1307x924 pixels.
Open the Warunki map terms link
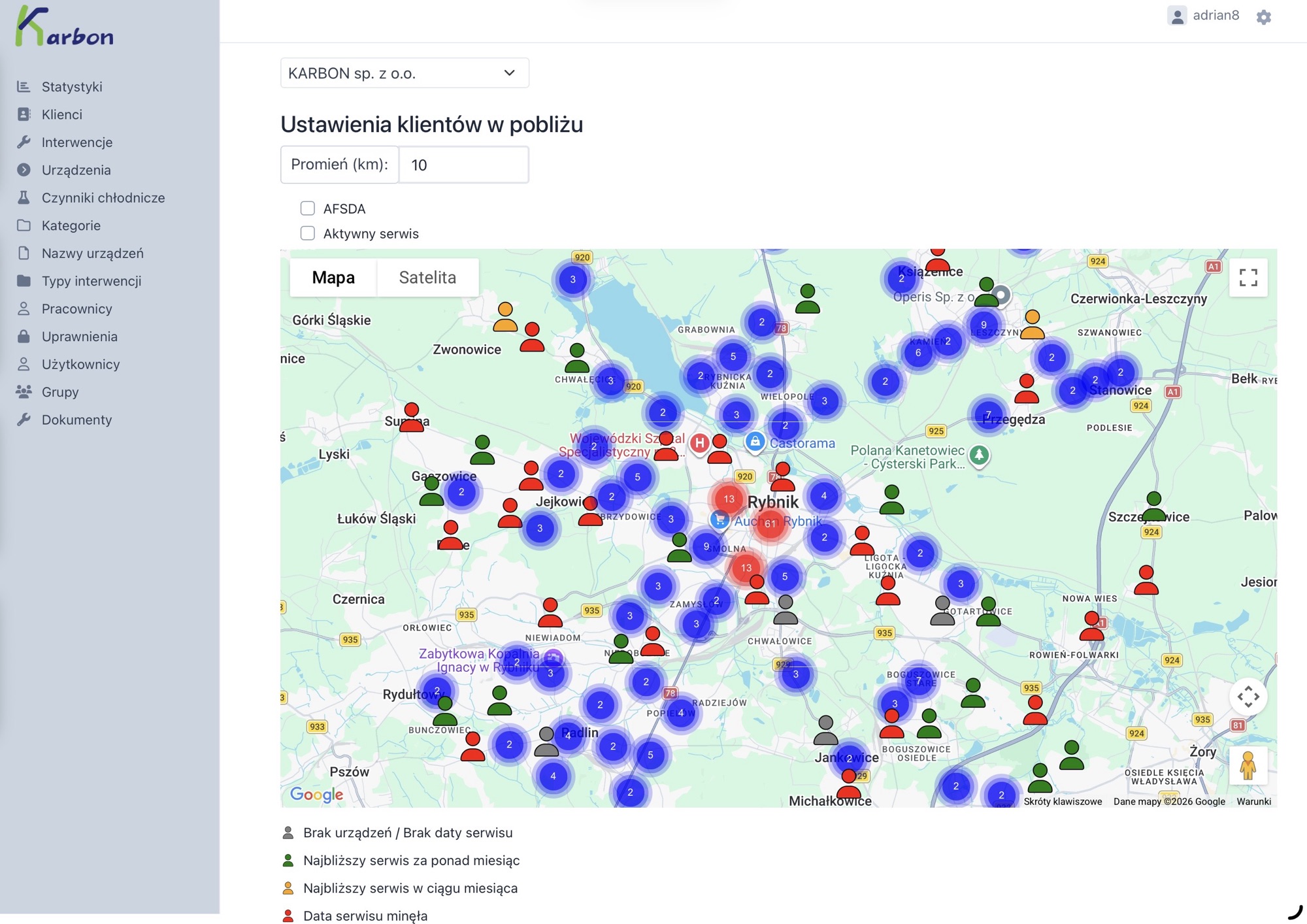tap(1253, 801)
